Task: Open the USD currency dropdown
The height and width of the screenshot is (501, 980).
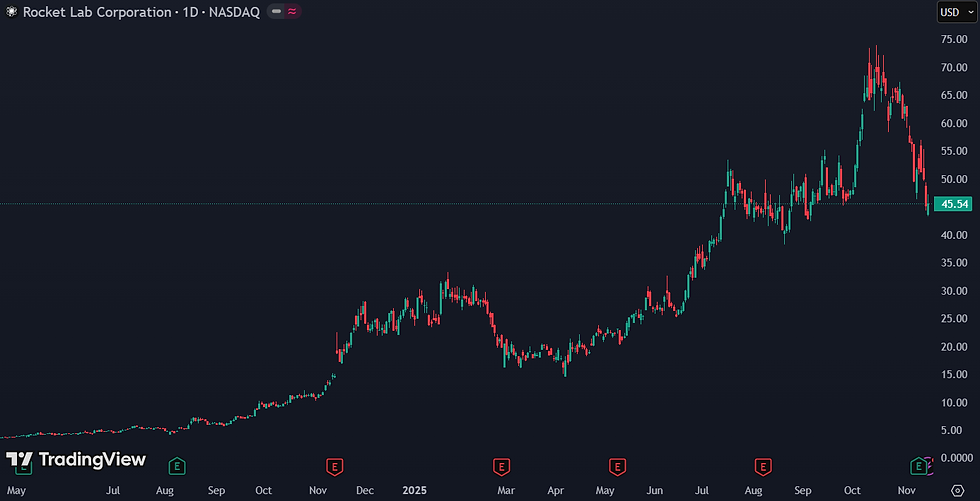Action: 957,12
